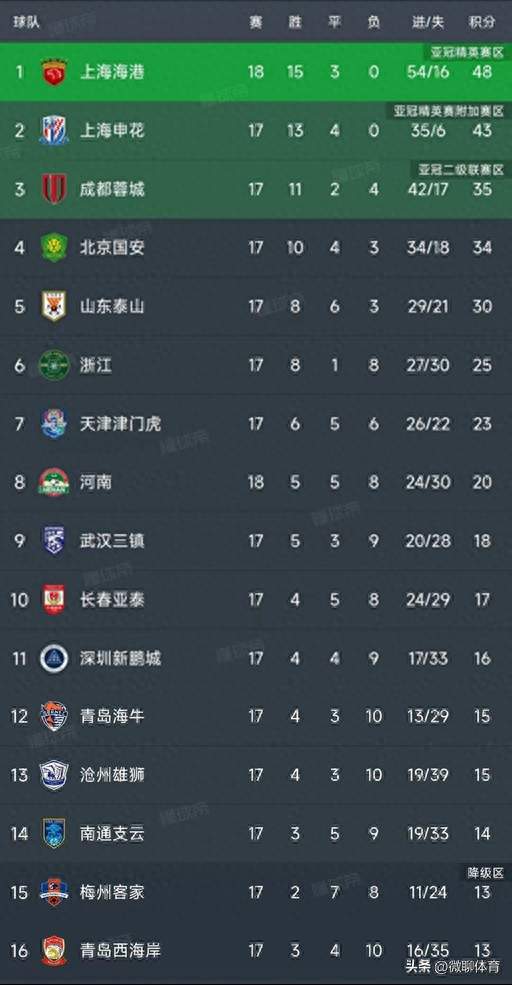
Task: Click the 上海申花 team crest
Action: pos(54,130)
